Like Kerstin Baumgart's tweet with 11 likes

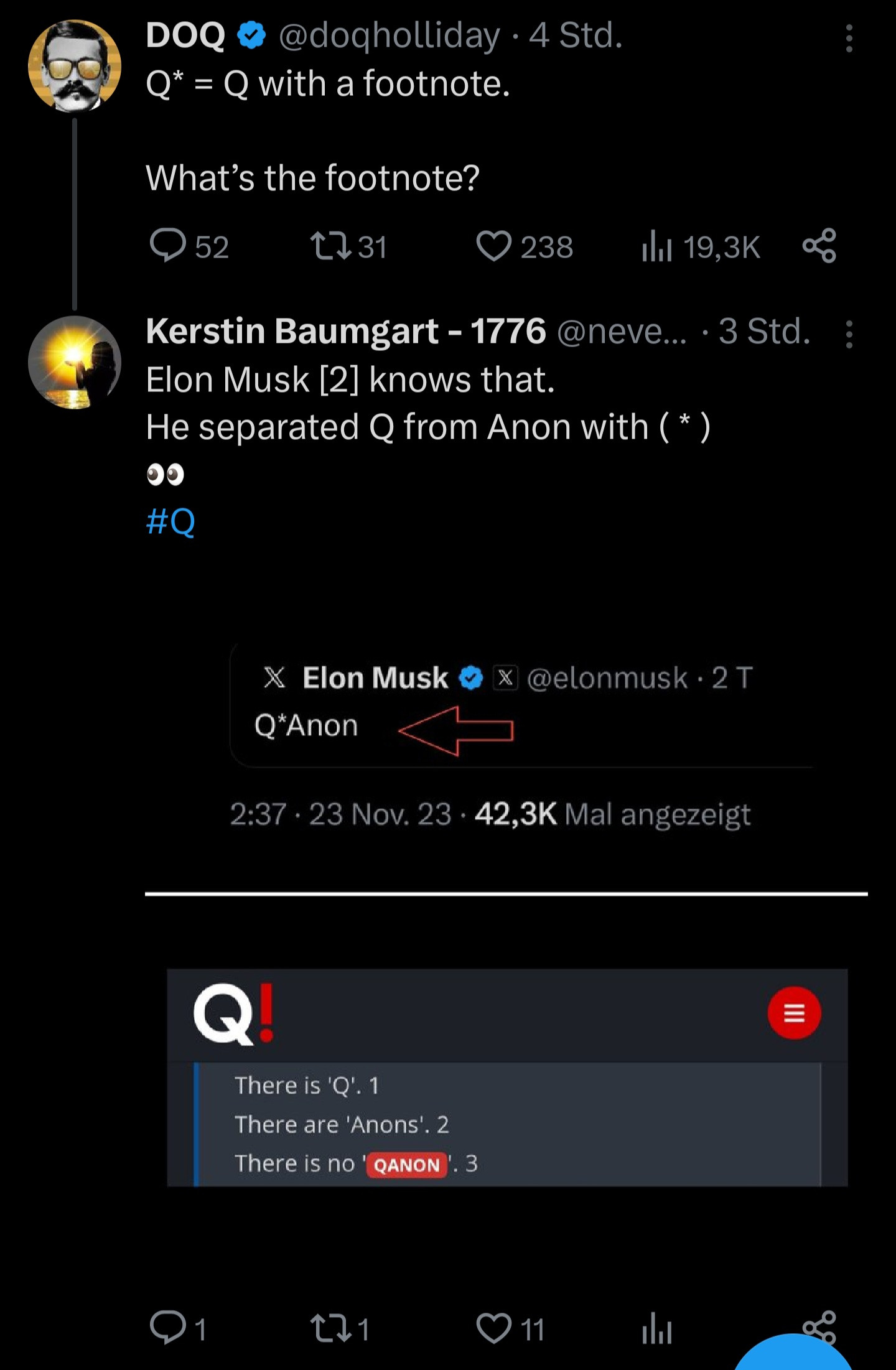tap(494, 1328)
